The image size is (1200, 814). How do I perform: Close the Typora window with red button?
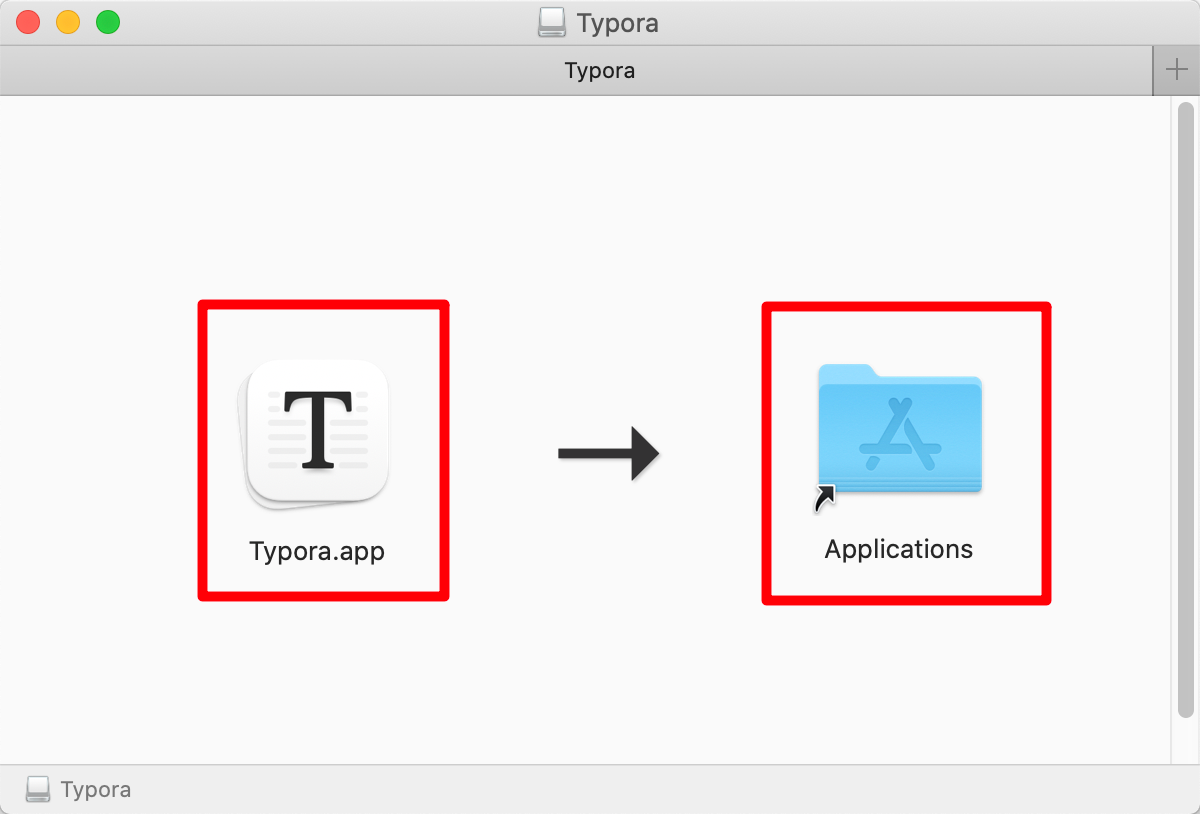[x=28, y=22]
